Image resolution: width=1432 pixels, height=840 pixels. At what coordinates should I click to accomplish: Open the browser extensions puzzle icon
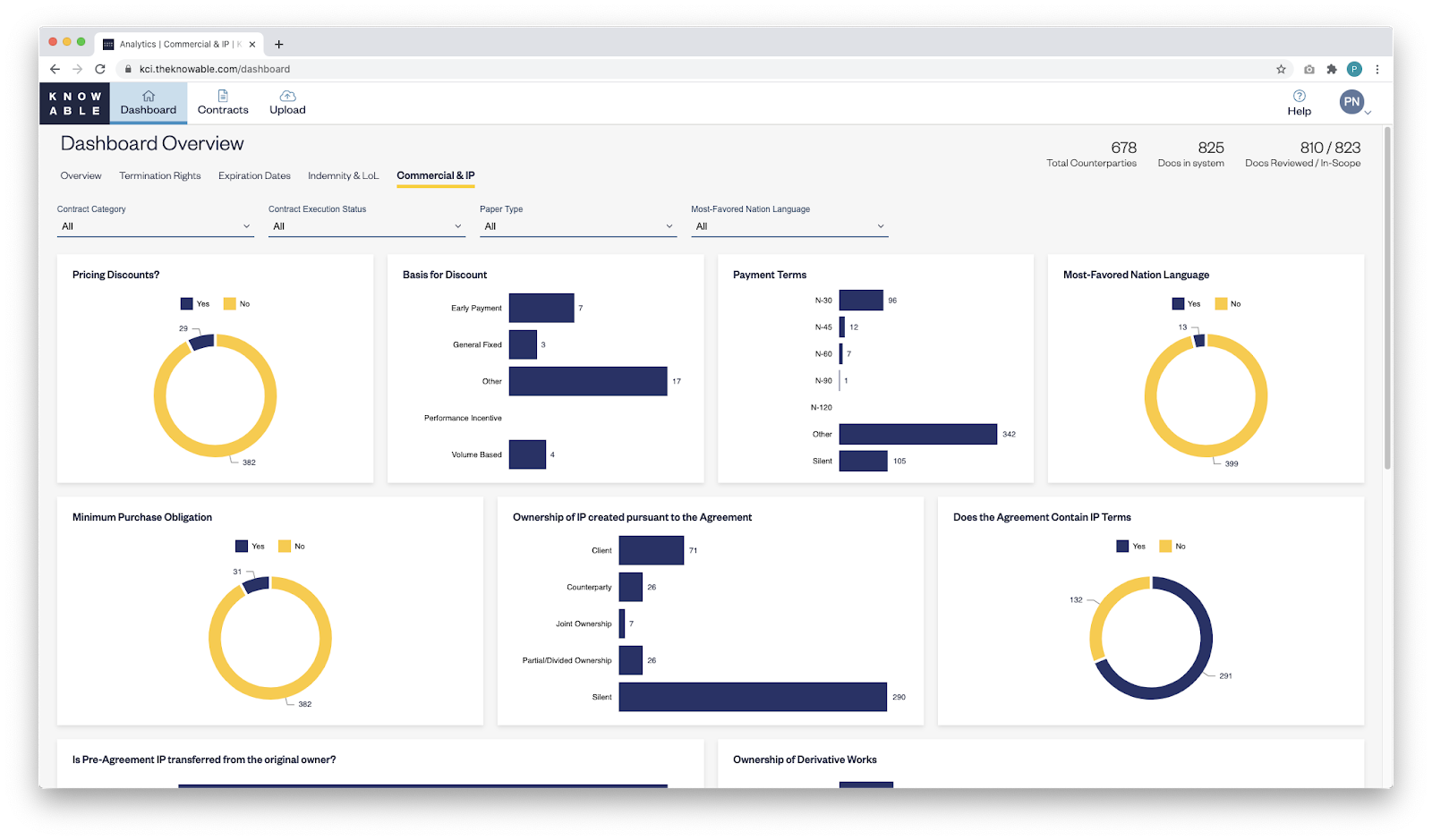point(1332,69)
